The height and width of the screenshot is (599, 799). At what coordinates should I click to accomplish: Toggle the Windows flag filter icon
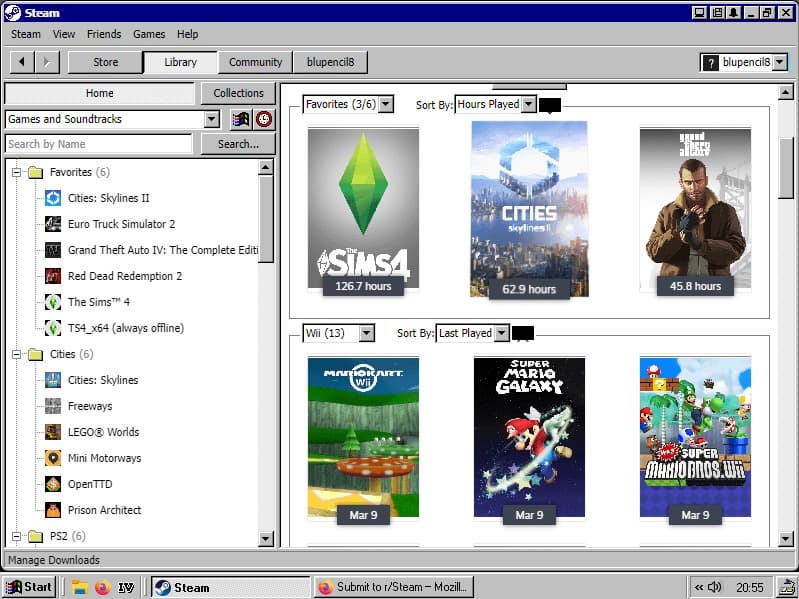[241, 119]
